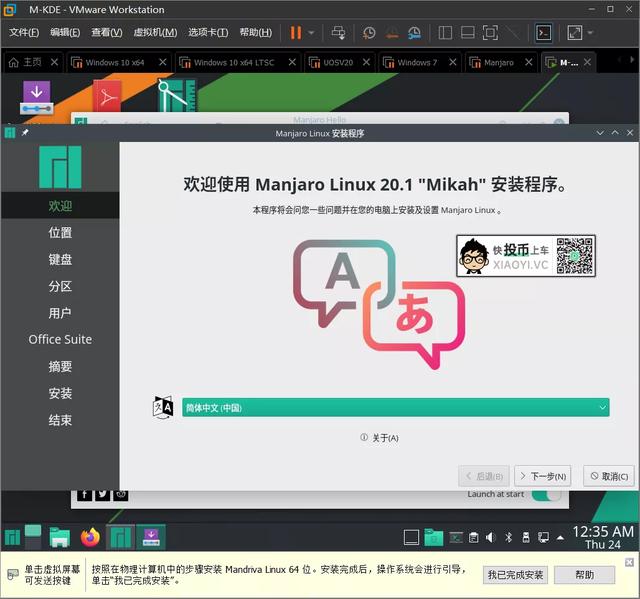Open the snapshot manager icon
Screen dimensions: 640x599
coord(414,33)
